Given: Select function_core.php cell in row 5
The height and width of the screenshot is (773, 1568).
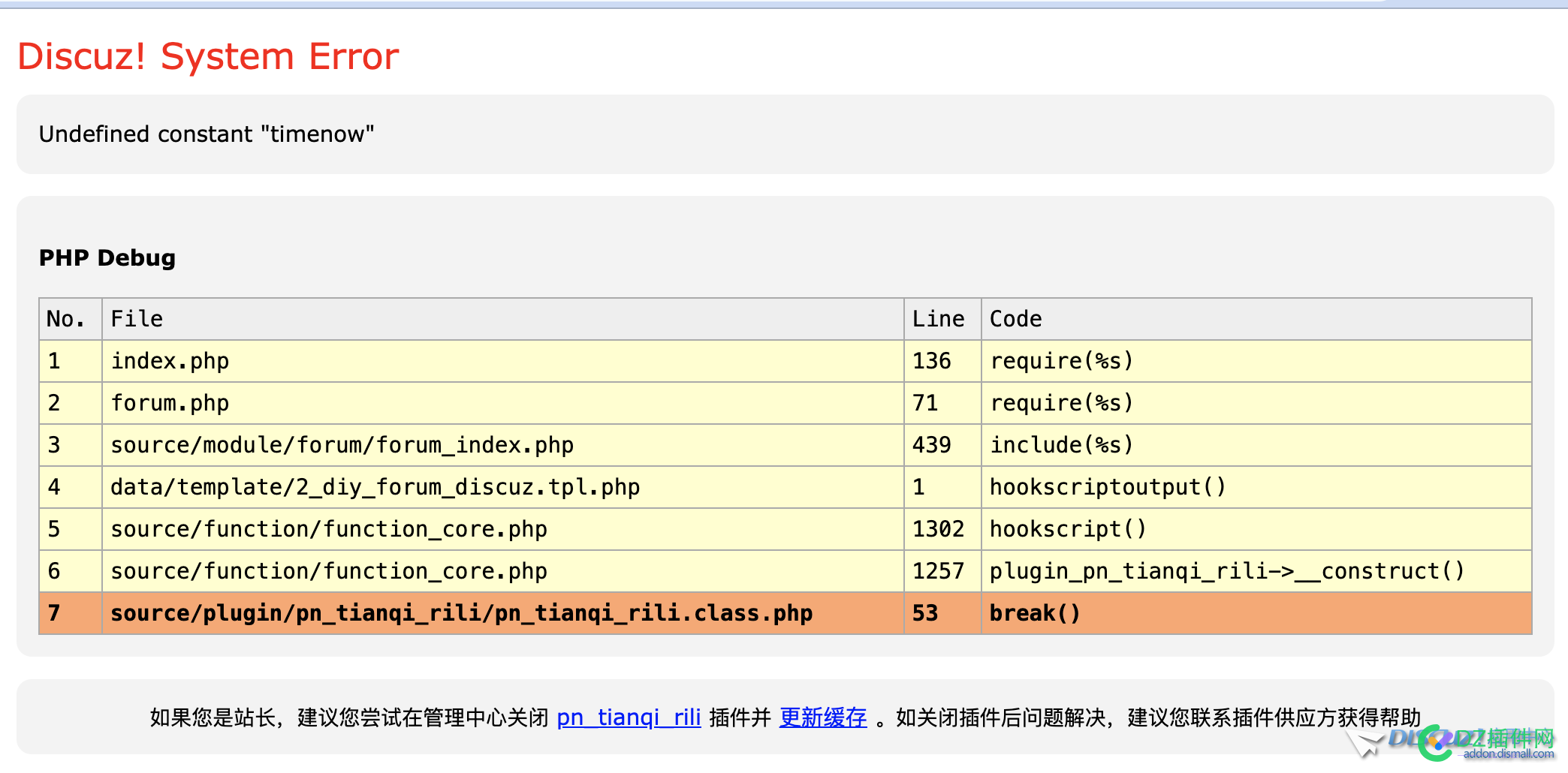Looking at the screenshot, I should 503,529.
